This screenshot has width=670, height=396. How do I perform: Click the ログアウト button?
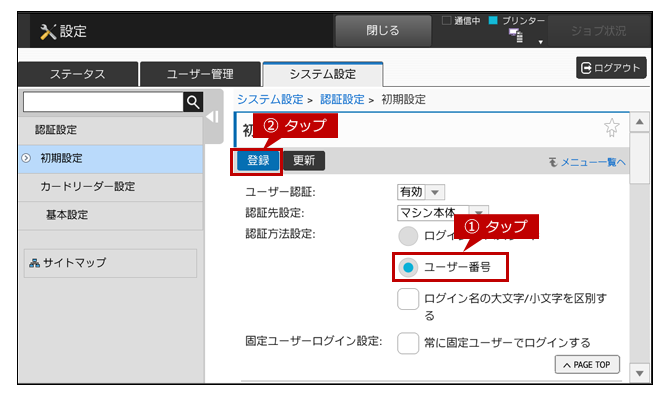[x=611, y=68]
